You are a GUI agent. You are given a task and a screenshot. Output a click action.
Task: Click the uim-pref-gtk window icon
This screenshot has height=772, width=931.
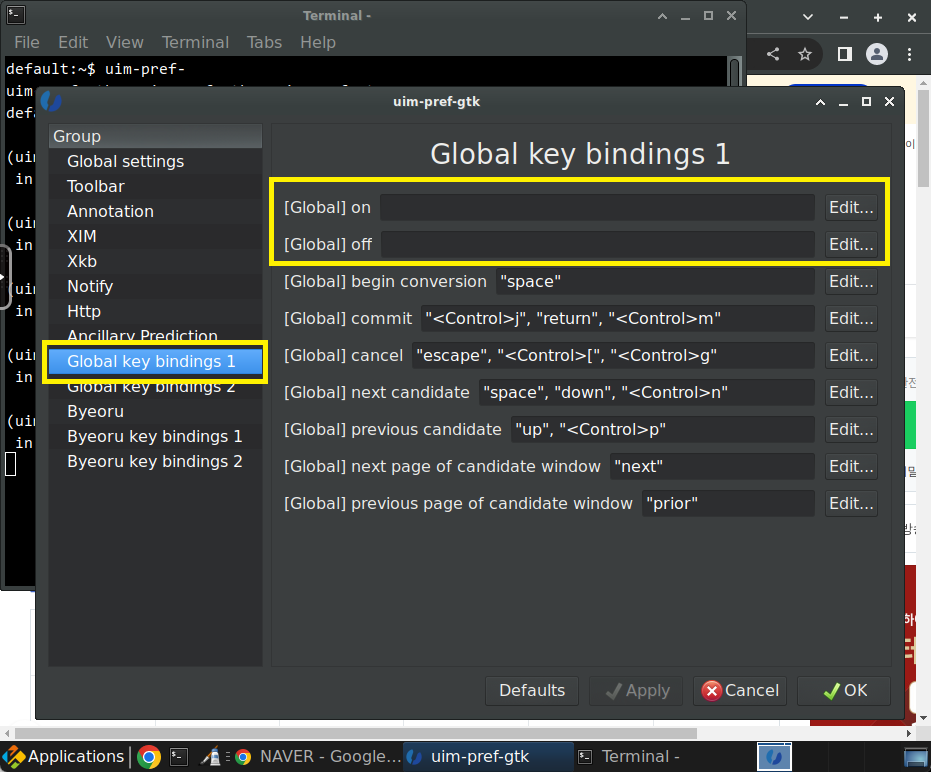[x=51, y=102]
